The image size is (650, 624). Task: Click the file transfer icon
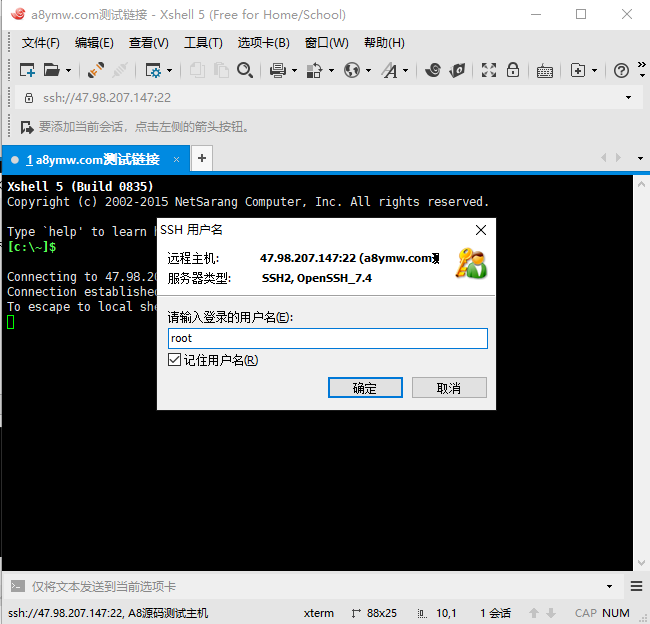coord(314,70)
